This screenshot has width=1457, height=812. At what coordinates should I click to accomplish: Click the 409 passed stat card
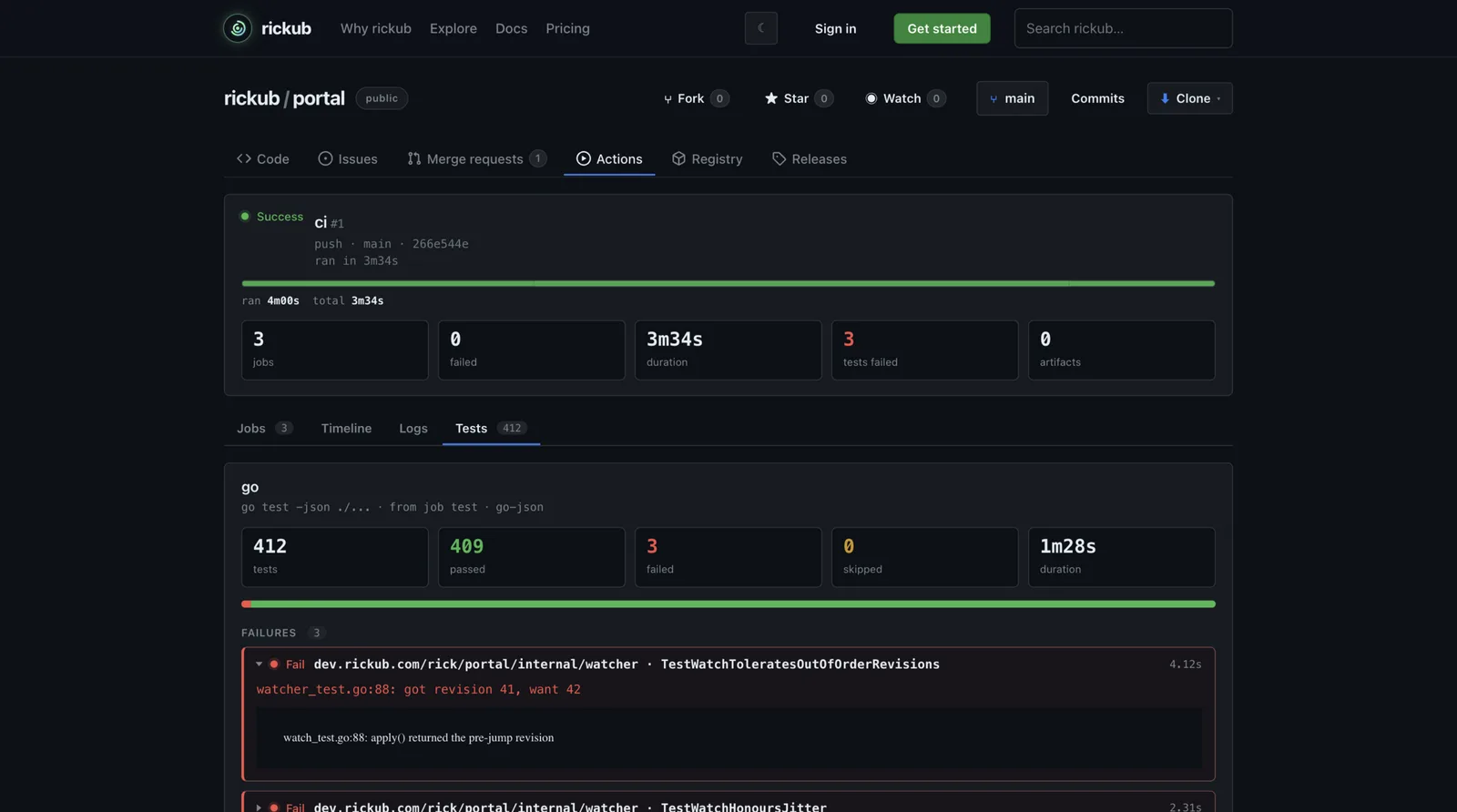pyautogui.click(x=532, y=557)
